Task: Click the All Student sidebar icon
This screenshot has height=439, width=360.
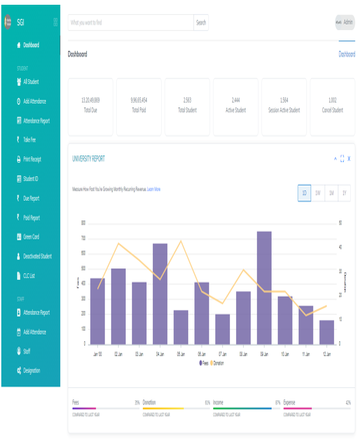Action: pyautogui.click(x=19, y=82)
